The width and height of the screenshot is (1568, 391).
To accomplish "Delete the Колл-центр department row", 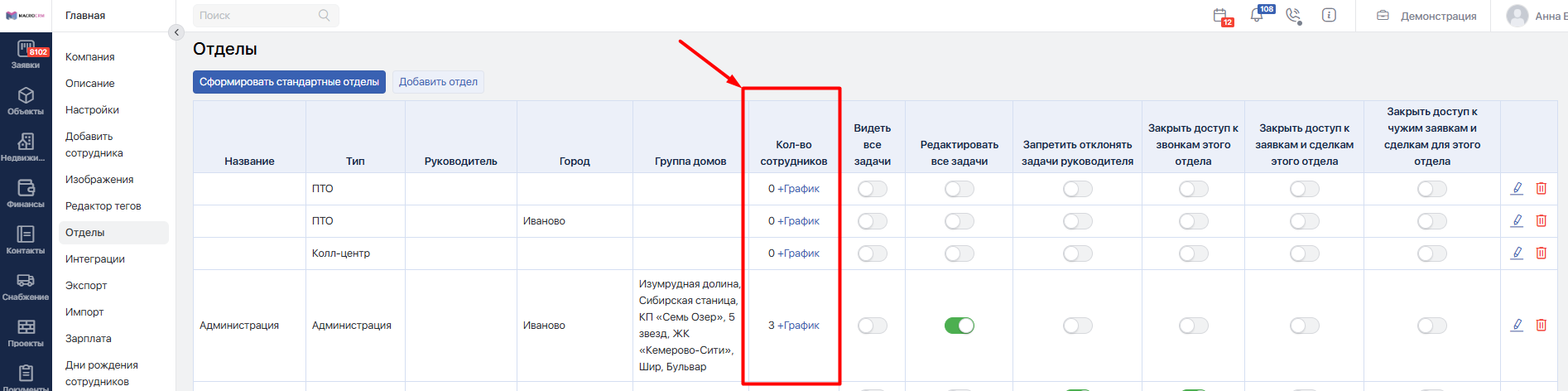I will pos(1541,253).
